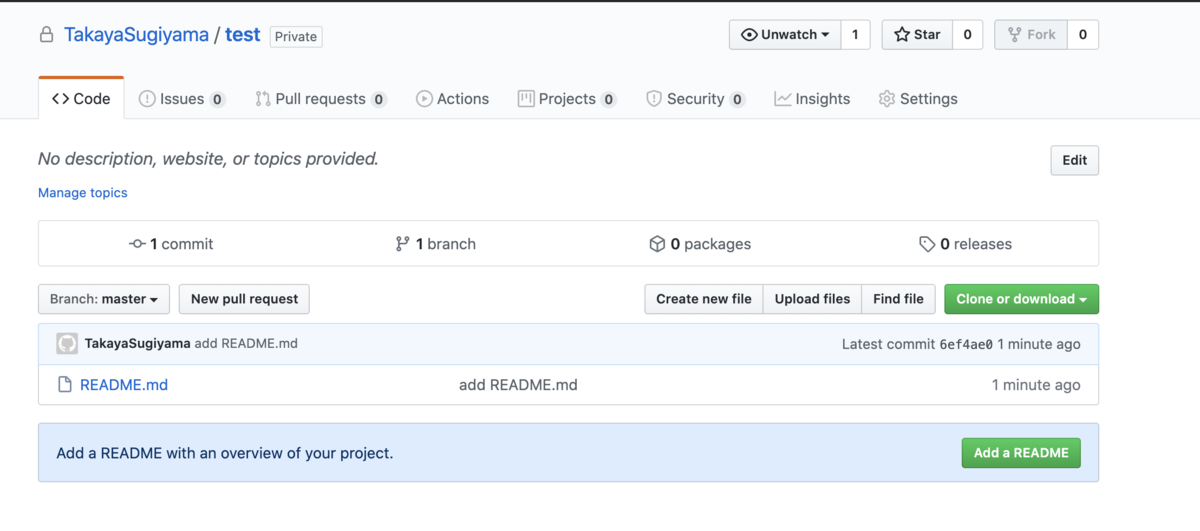1200x531 pixels.
Task: Switch to the Issues tab
Action: [182, 98]
